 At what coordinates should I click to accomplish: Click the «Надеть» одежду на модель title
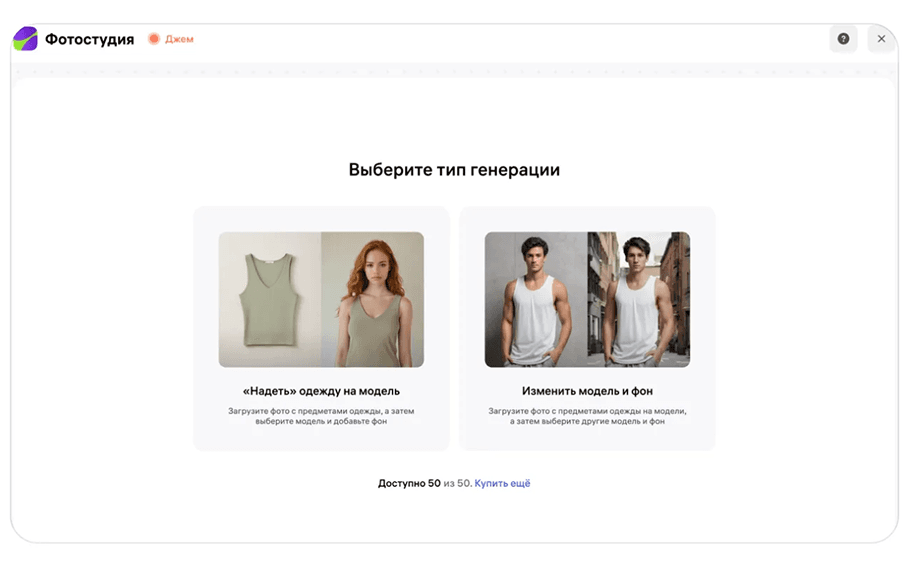click(x=321, y=391)
